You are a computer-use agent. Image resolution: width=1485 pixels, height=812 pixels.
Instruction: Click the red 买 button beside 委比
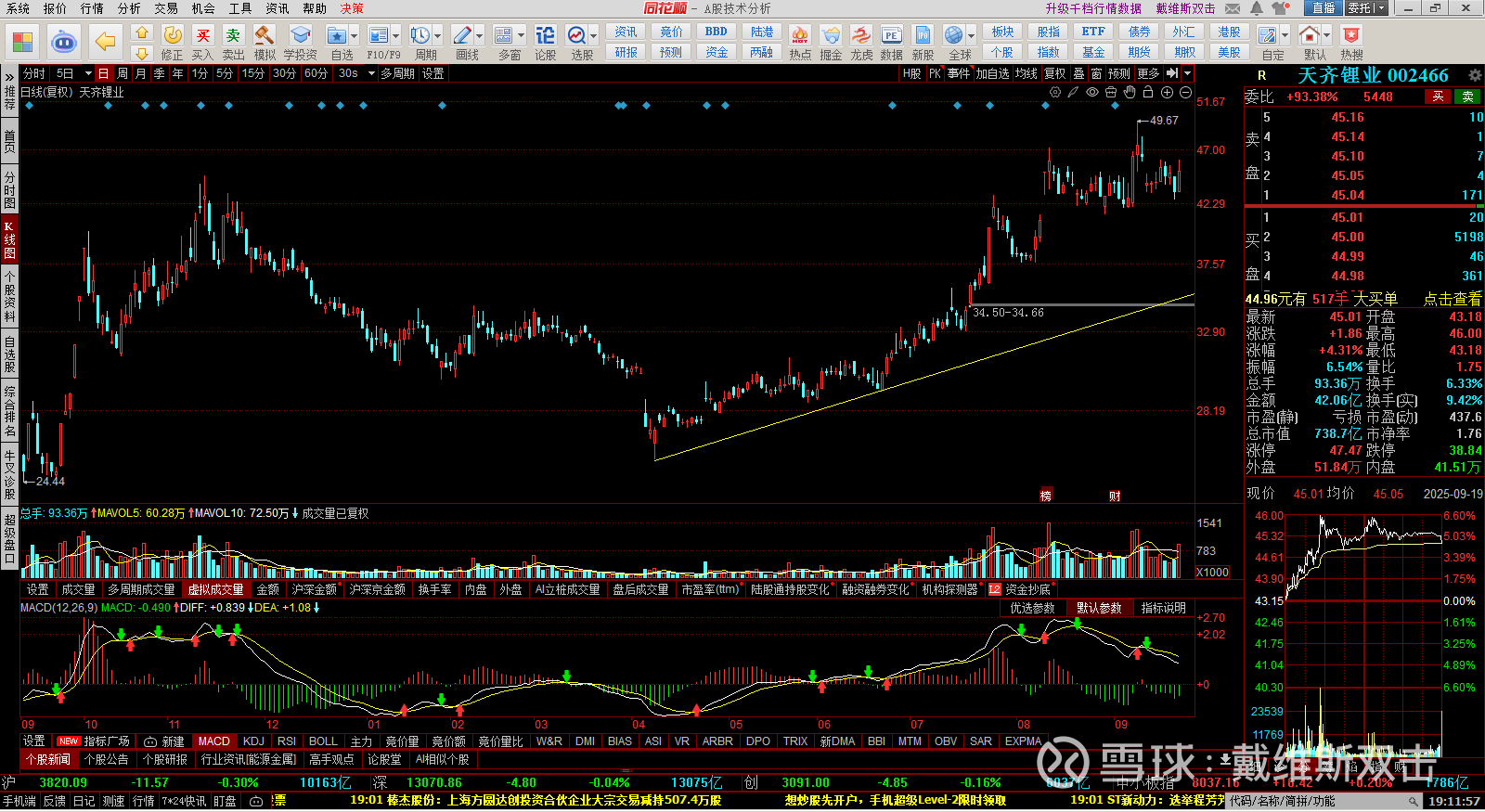[x=1438, y=97]
